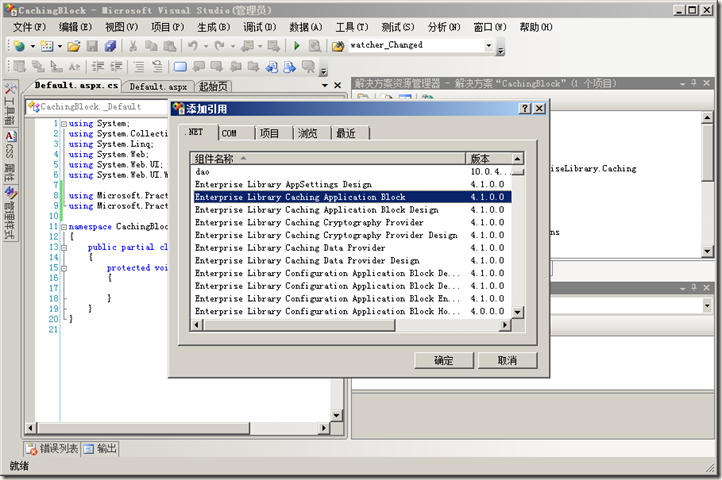This screenshot has height=480, width=722.
Task: Select Enterprise Library Caching Cryptography Provider row
Action: (352, 222)
